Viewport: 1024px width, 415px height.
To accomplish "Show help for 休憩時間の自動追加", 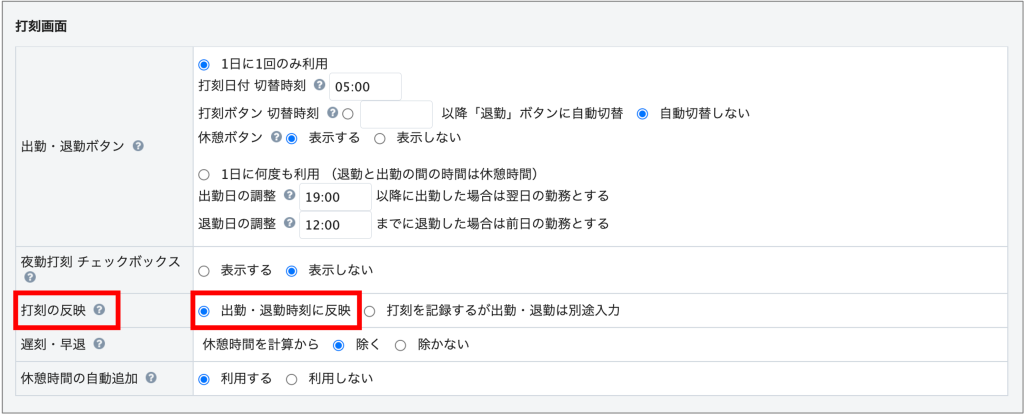I will (x=151, y=379).
